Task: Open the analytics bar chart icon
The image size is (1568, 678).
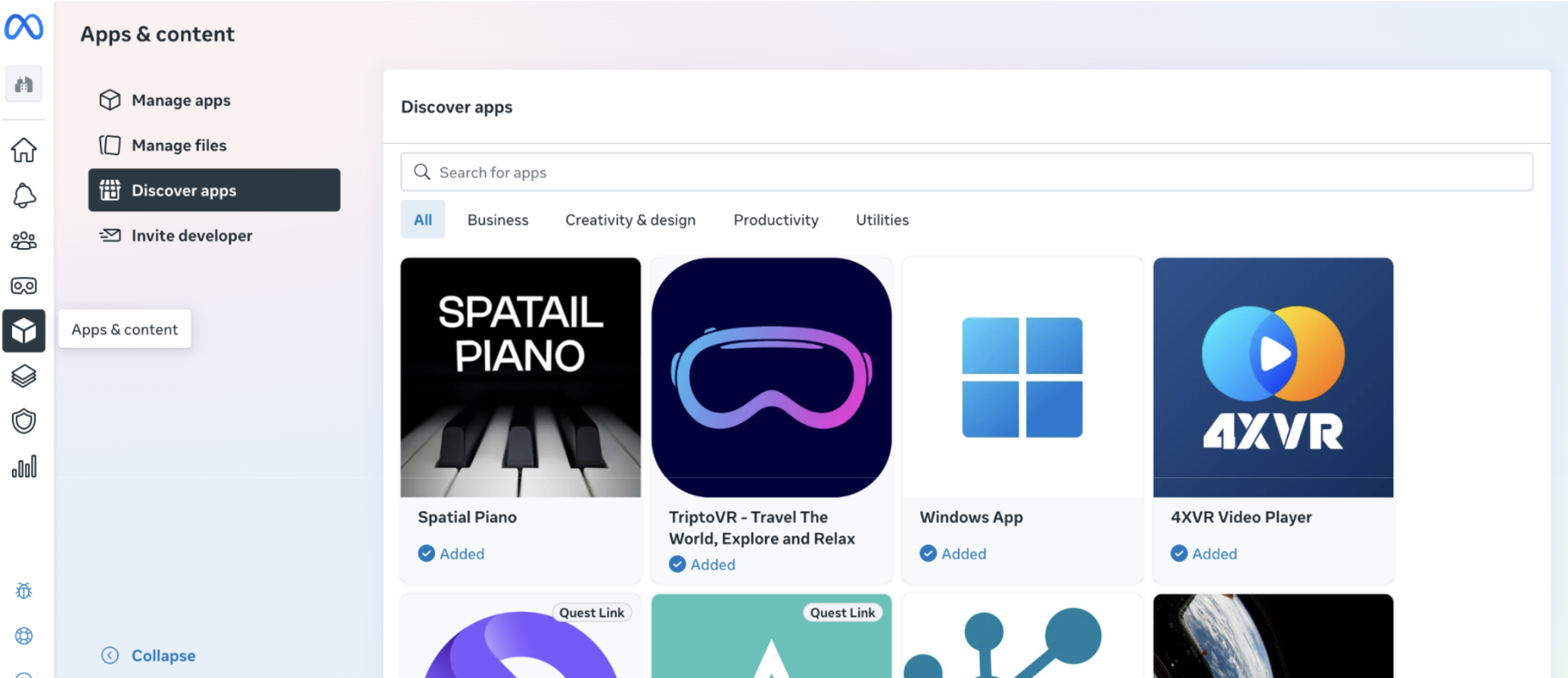Action: pyautogui.click(x=23, y=467)
